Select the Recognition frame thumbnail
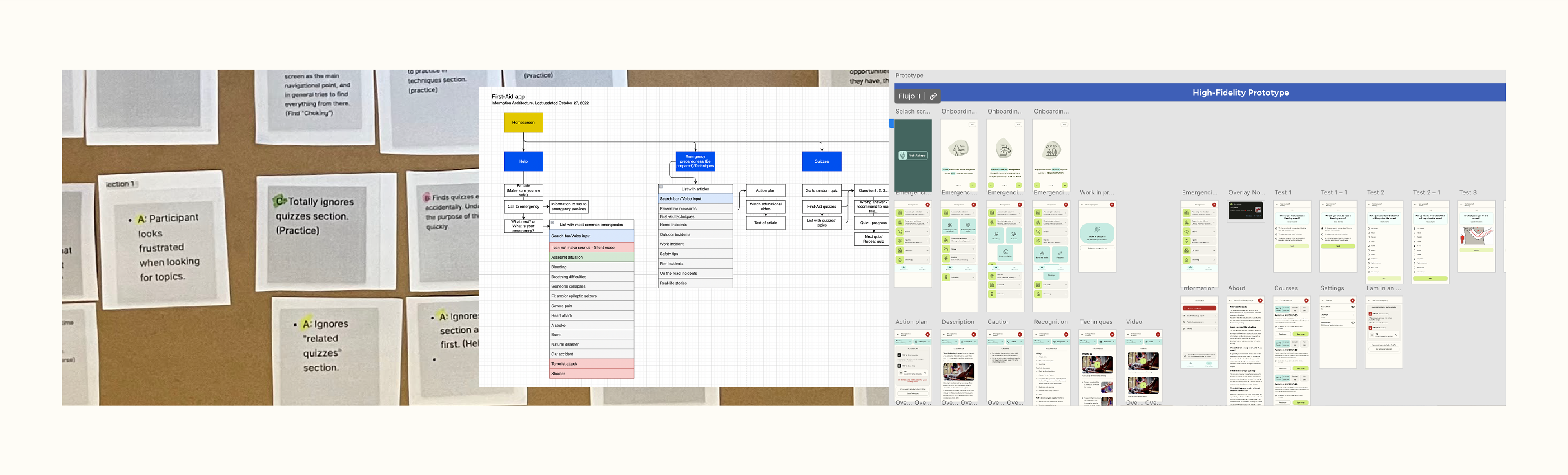 coord(1051,367)
